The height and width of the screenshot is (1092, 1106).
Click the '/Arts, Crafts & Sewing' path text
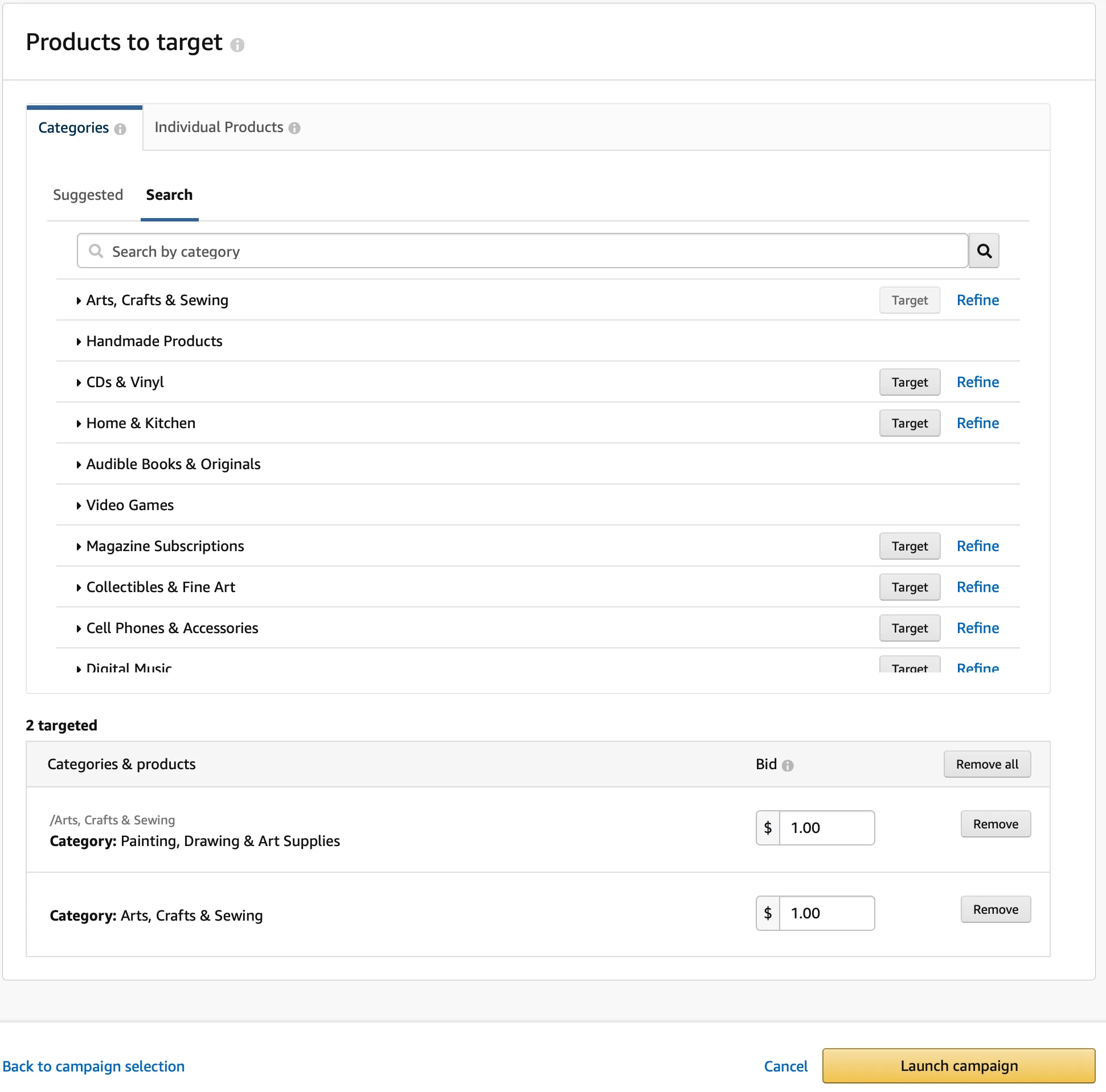[x=112, y=820]
